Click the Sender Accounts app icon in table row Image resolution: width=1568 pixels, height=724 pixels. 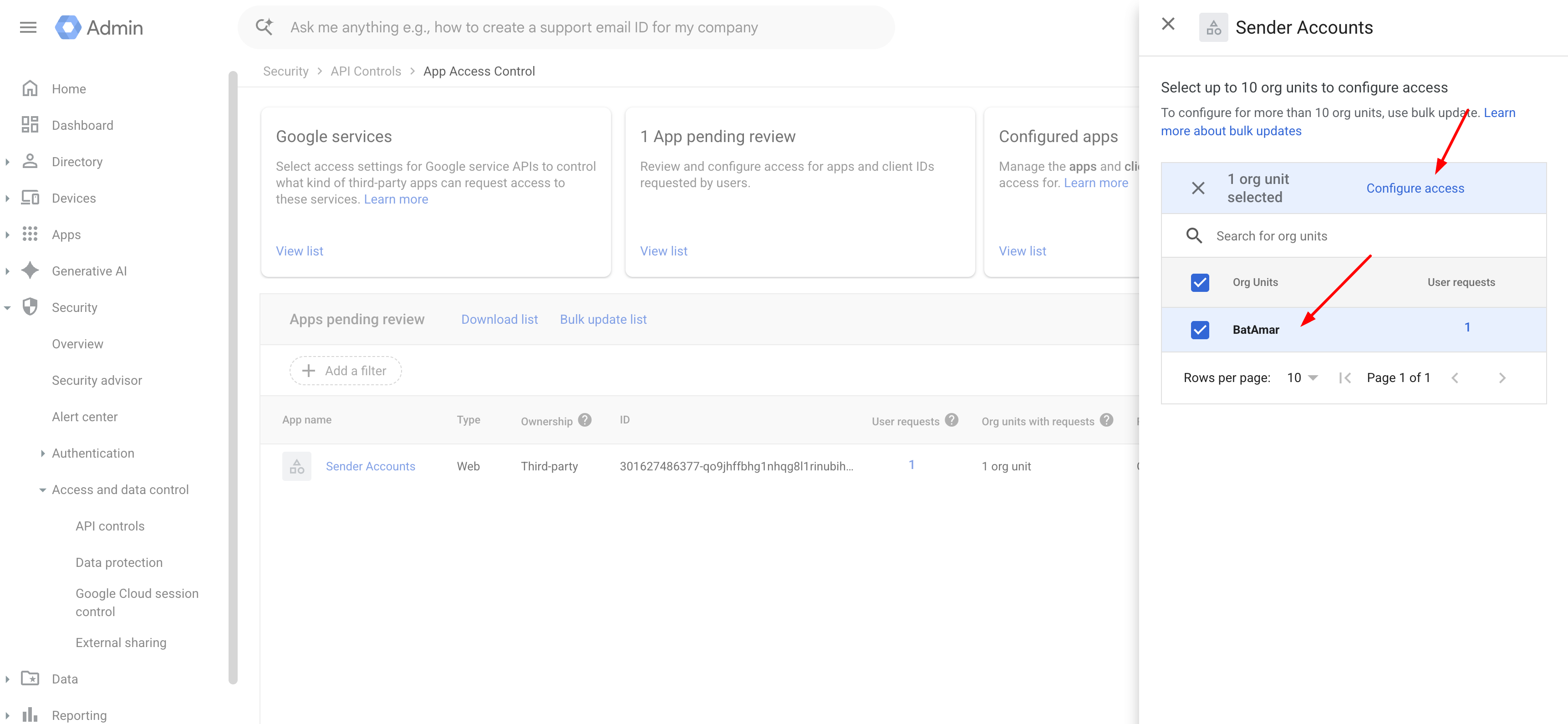click(x=296, y=466)
